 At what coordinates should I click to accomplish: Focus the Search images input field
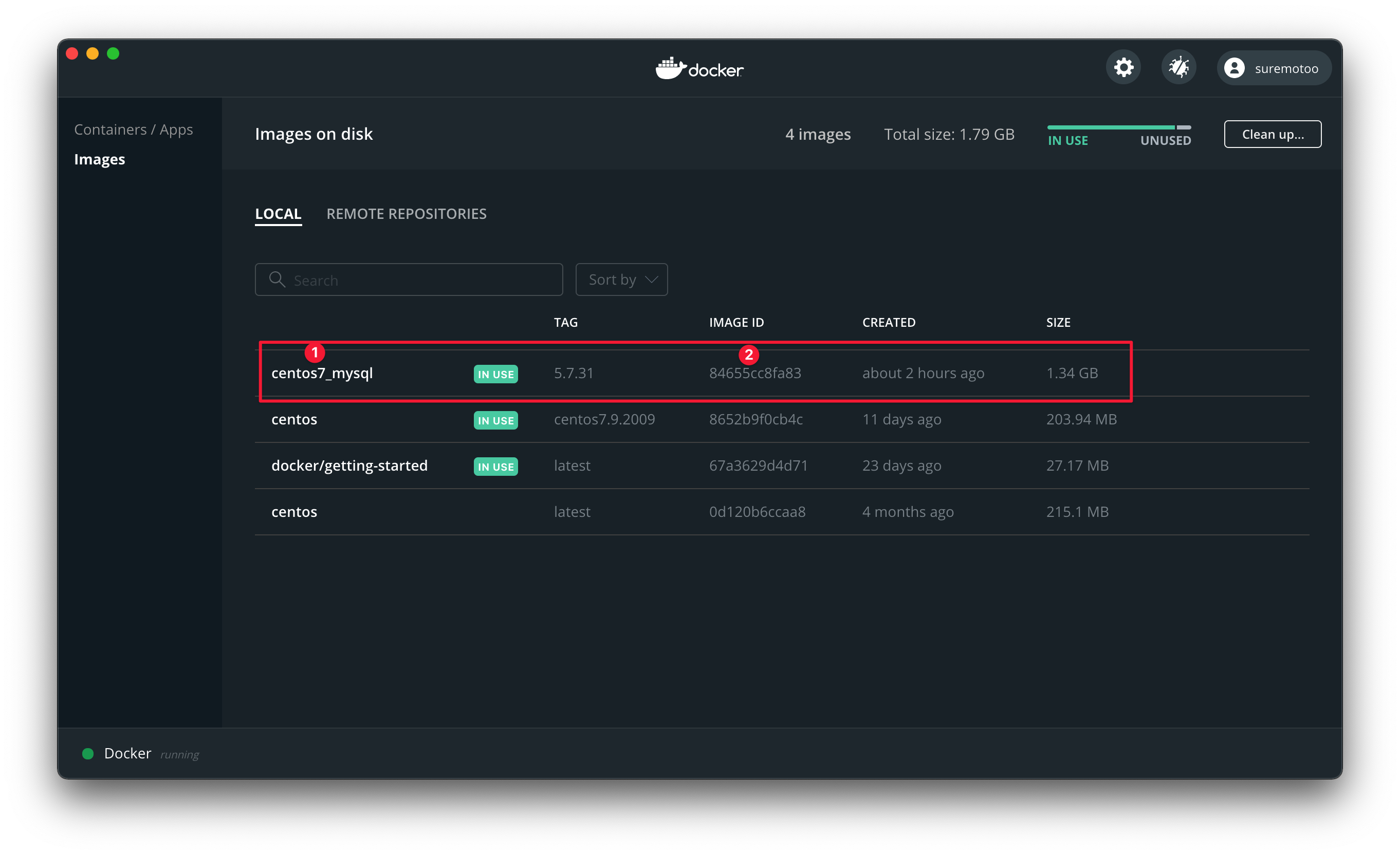tap(409, 280)
